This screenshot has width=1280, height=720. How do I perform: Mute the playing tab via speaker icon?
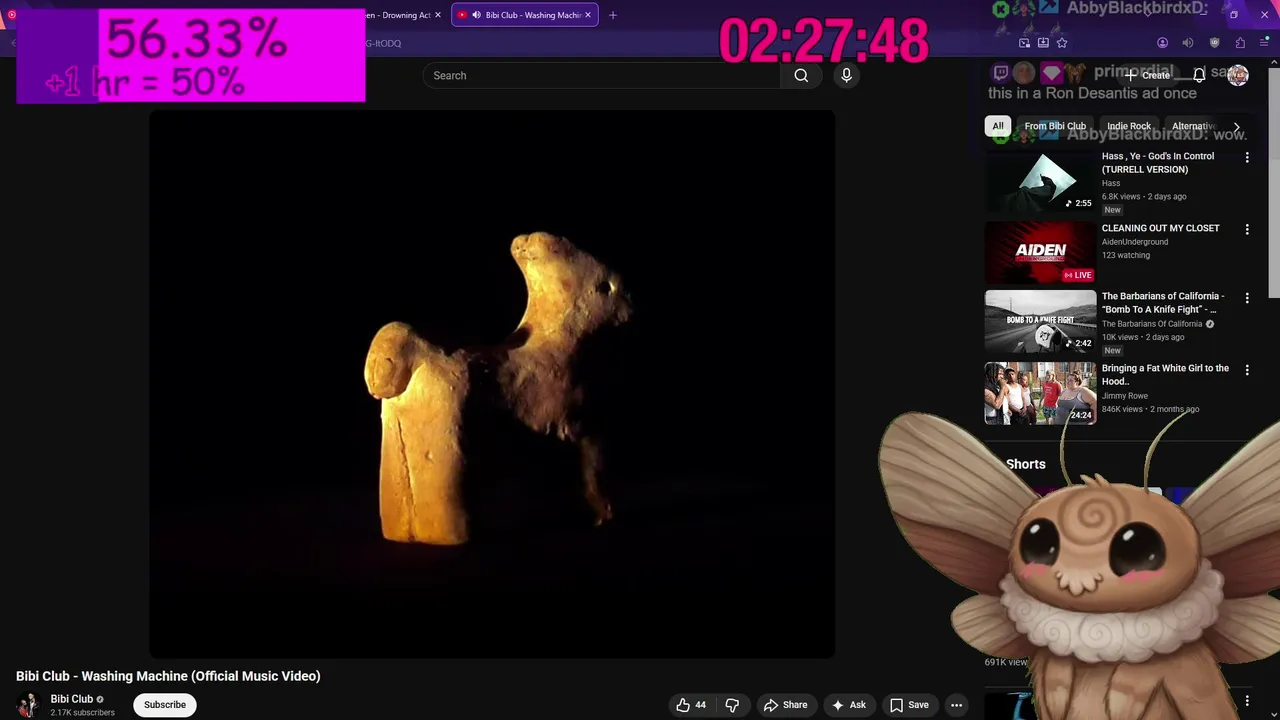click(x=476, y=15)
